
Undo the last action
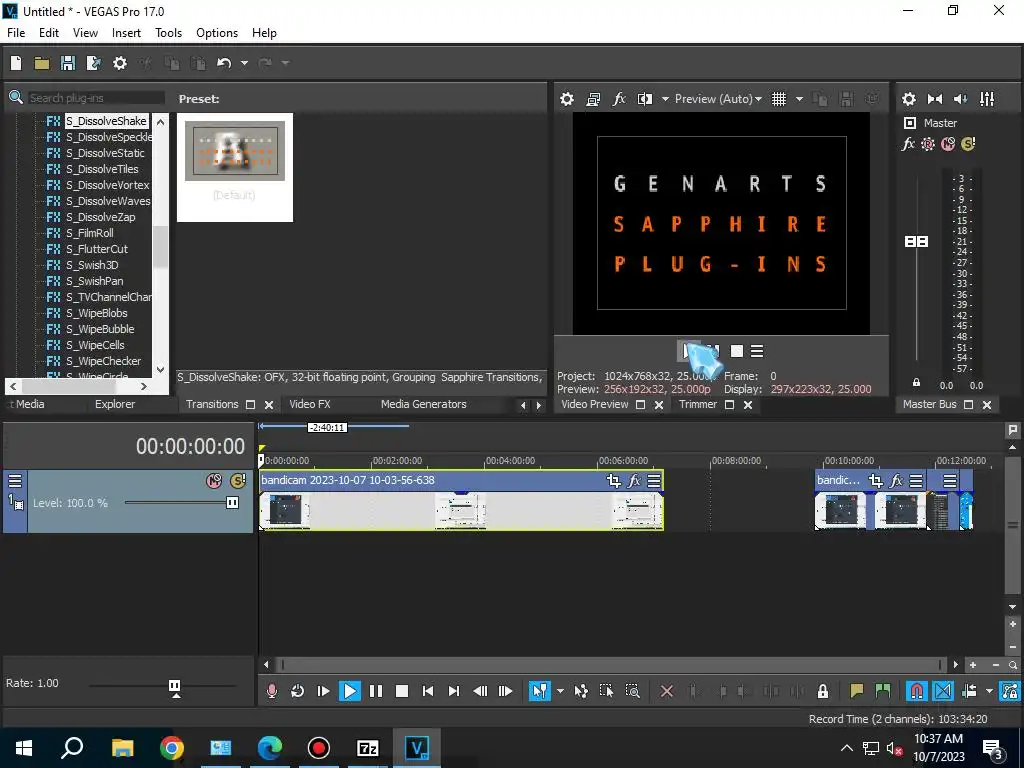[x=224, y=63]
